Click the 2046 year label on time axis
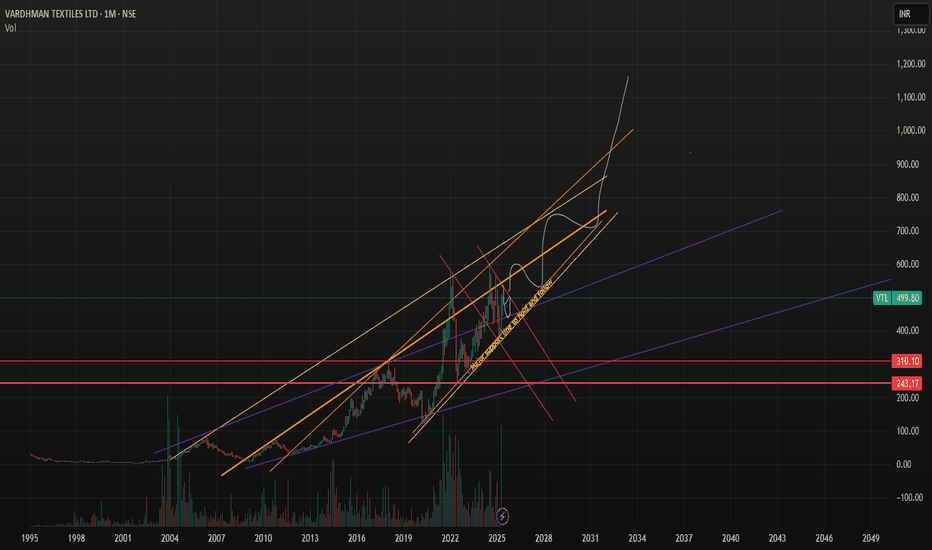The height and width of the screenshot is (550, 932). click(824, 538)
